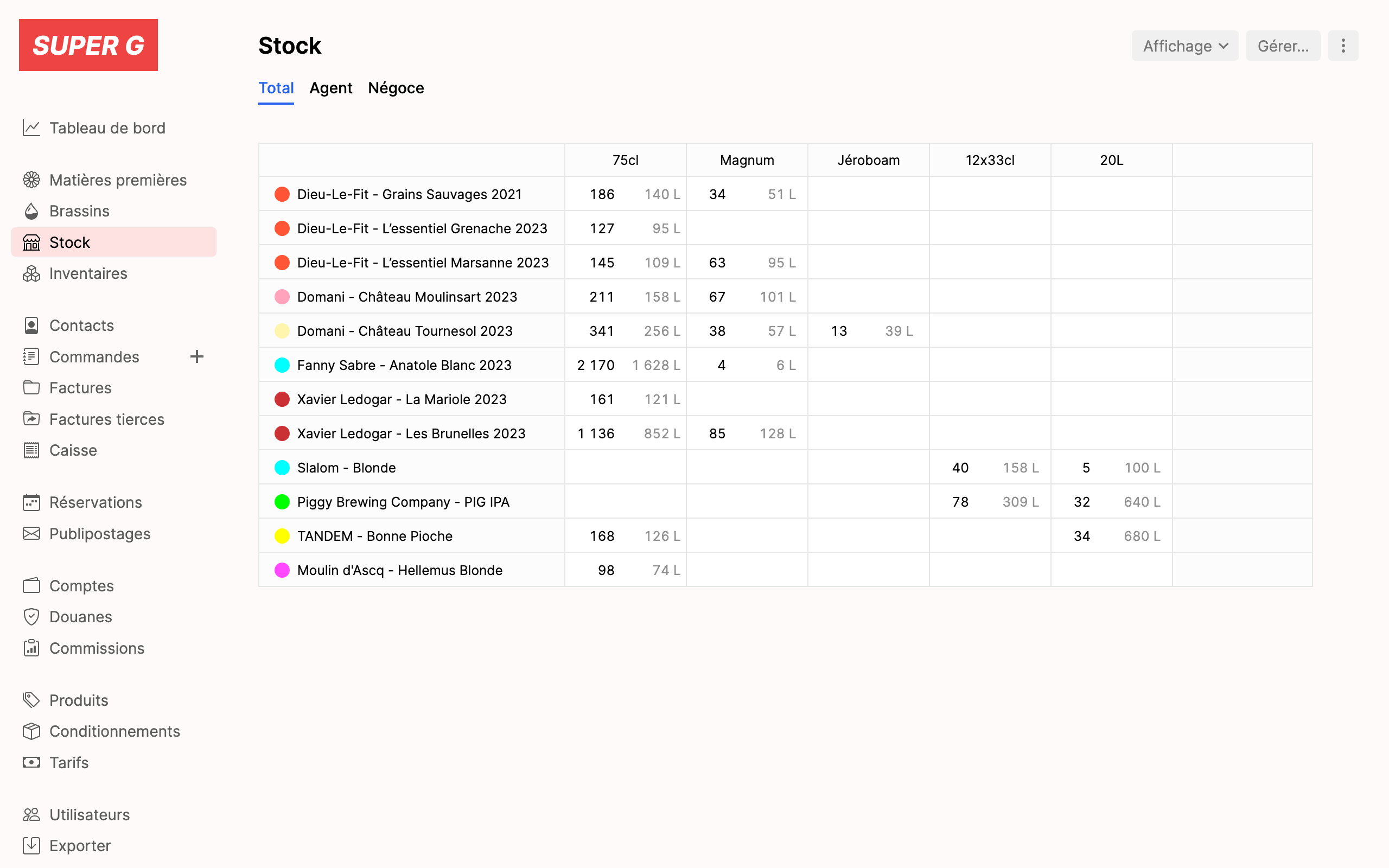Click the Utilisateurs people icon
1389x868 pixels.
pyautogui.click(x=31, y=815)
